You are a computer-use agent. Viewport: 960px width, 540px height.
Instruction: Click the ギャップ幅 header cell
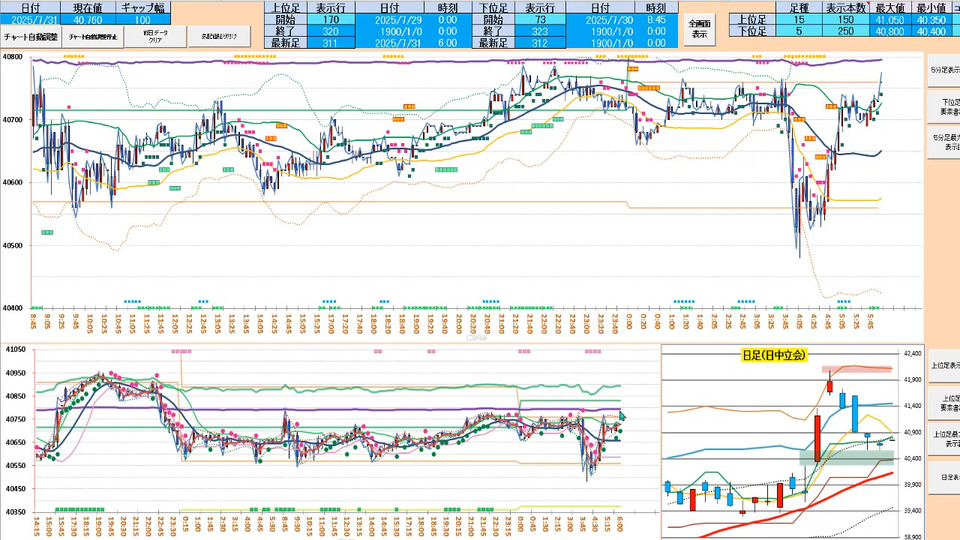click(143, 8)
